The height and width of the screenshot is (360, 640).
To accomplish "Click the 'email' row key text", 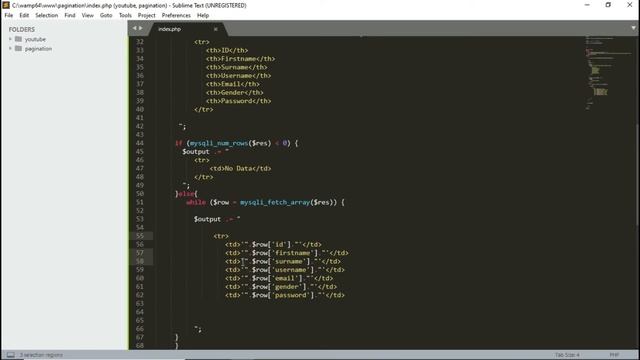I will tap(284, 278).
